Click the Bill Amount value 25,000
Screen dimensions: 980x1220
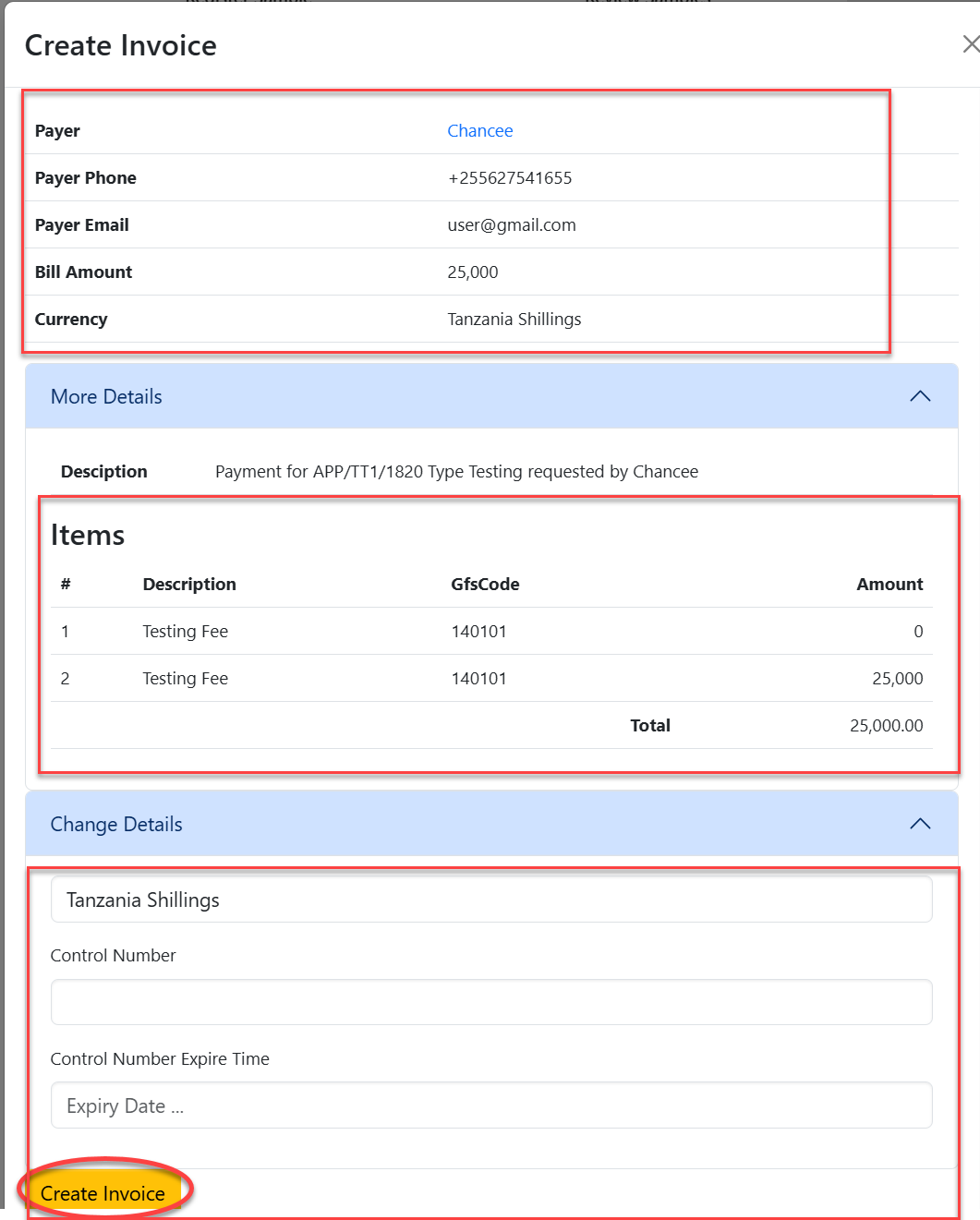coord(473,272)
